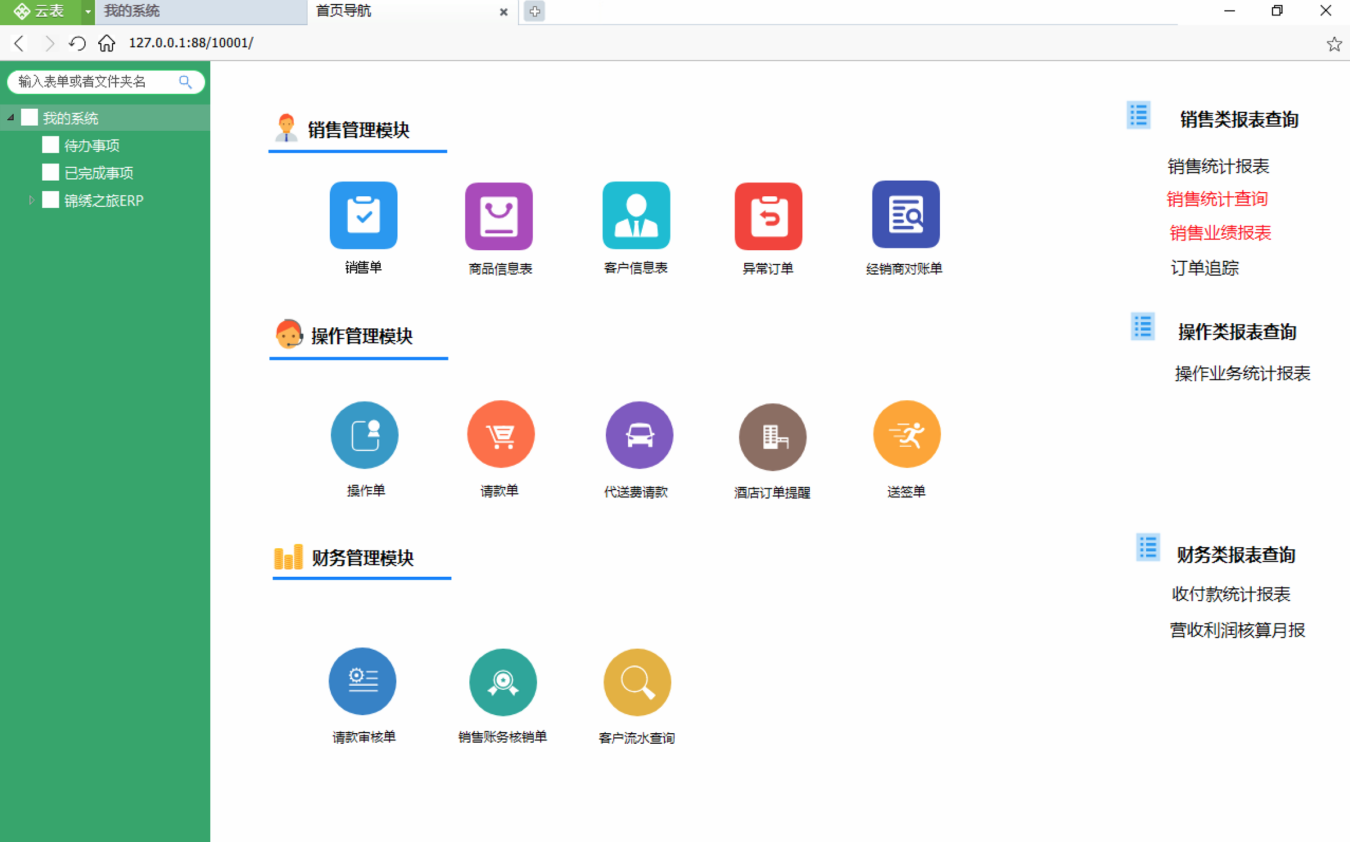Click the headset avatar by 操作管理模块
The image size is (1350, 842).
(x=289, y=334)
